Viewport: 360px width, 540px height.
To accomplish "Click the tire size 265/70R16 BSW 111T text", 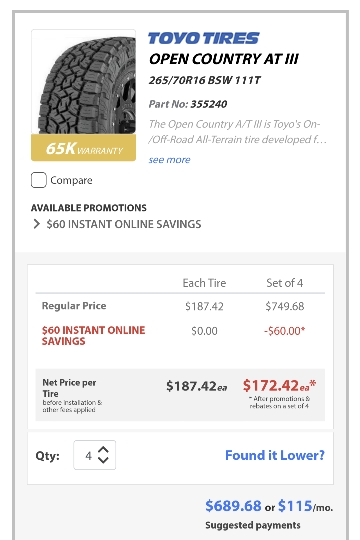I will point(205,81).
